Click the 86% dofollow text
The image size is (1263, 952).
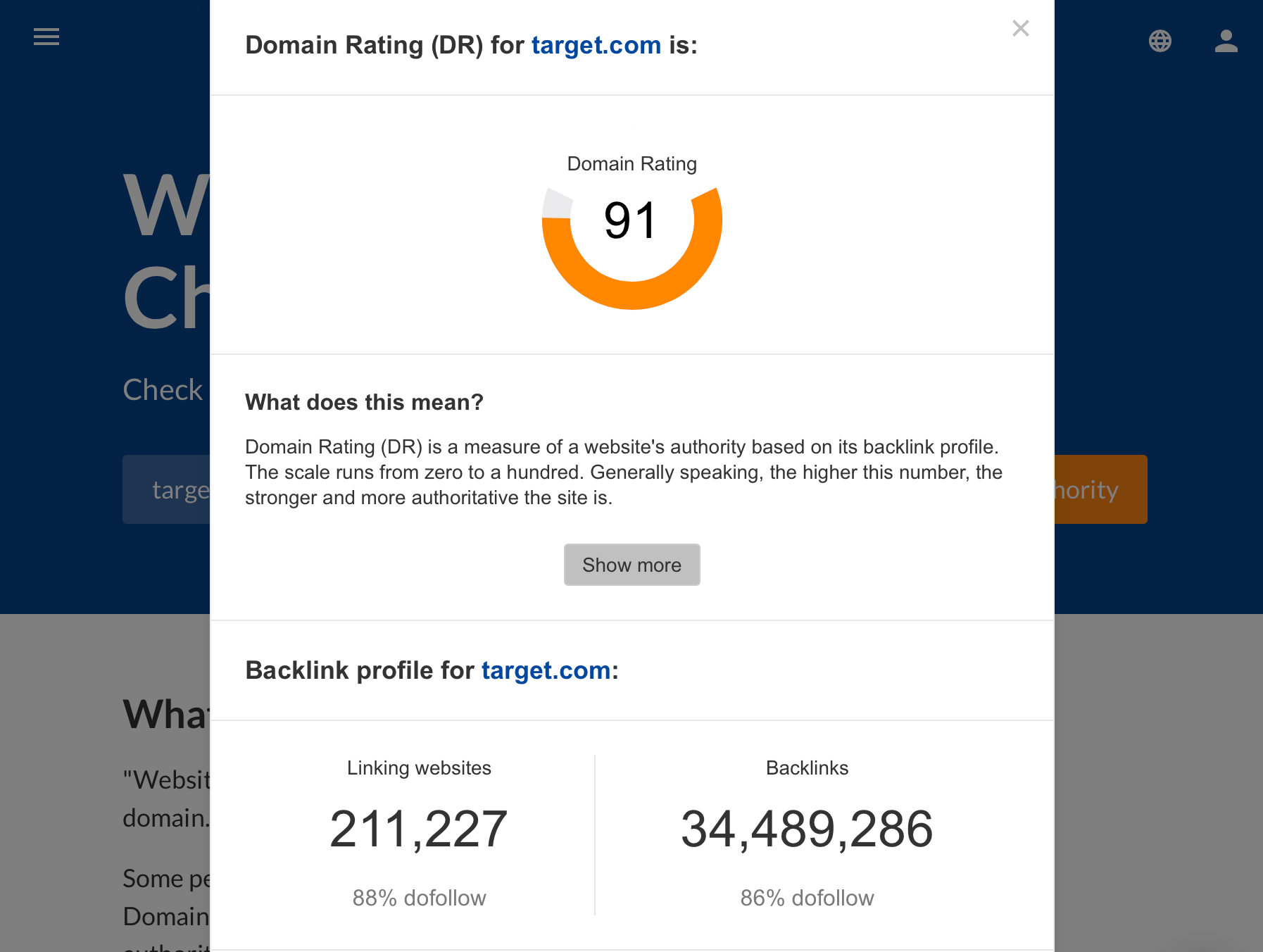[x=807, y=898]
